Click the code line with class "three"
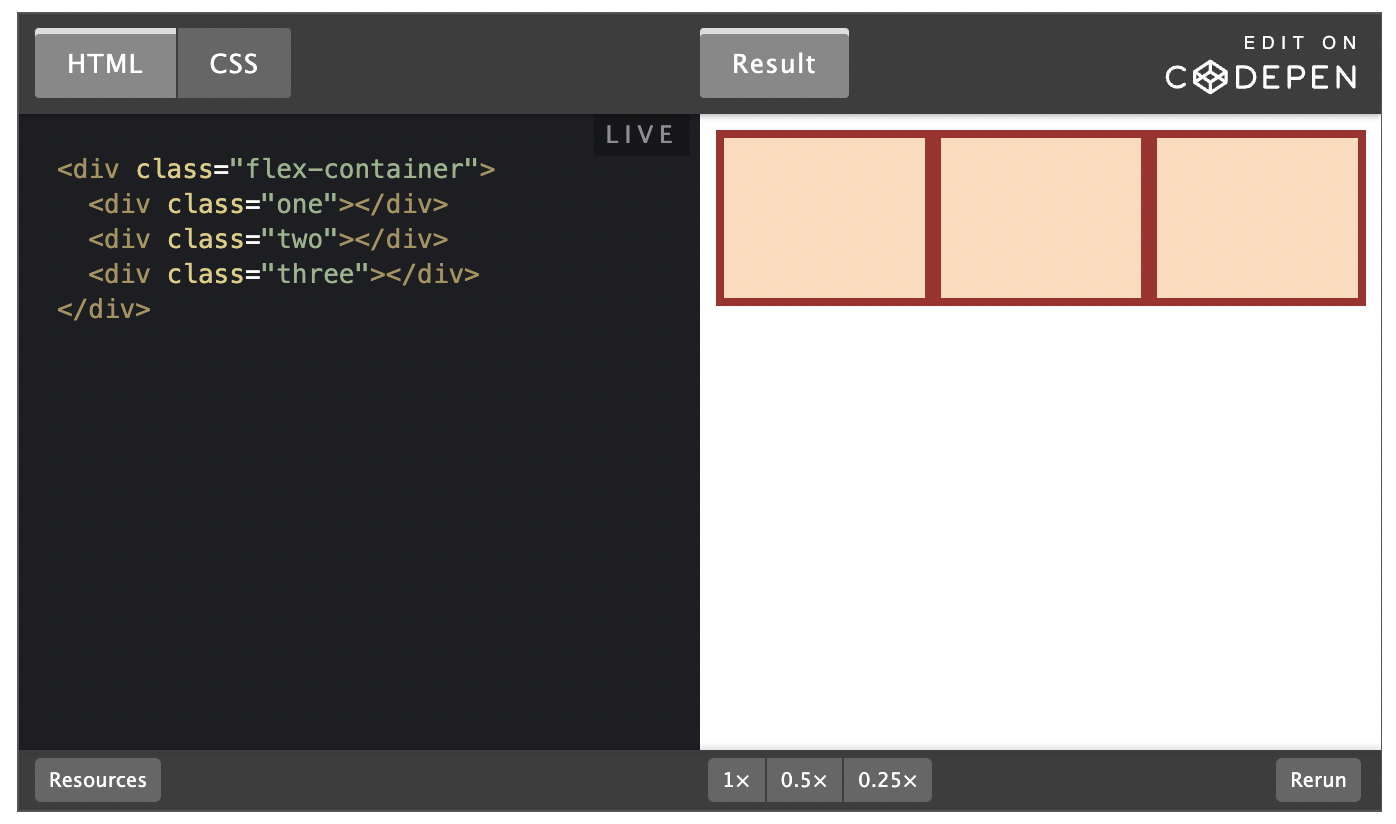Viewport: 1396px width, 824px height. pos(284,274)
